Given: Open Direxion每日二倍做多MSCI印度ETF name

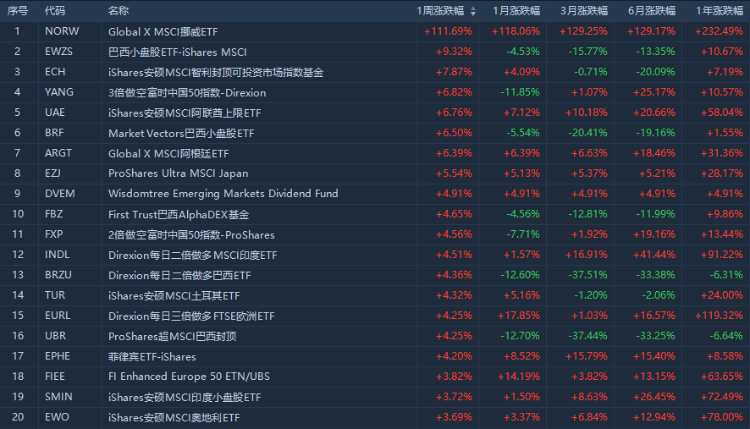Looking at the screenshot, I should [192, 255].
